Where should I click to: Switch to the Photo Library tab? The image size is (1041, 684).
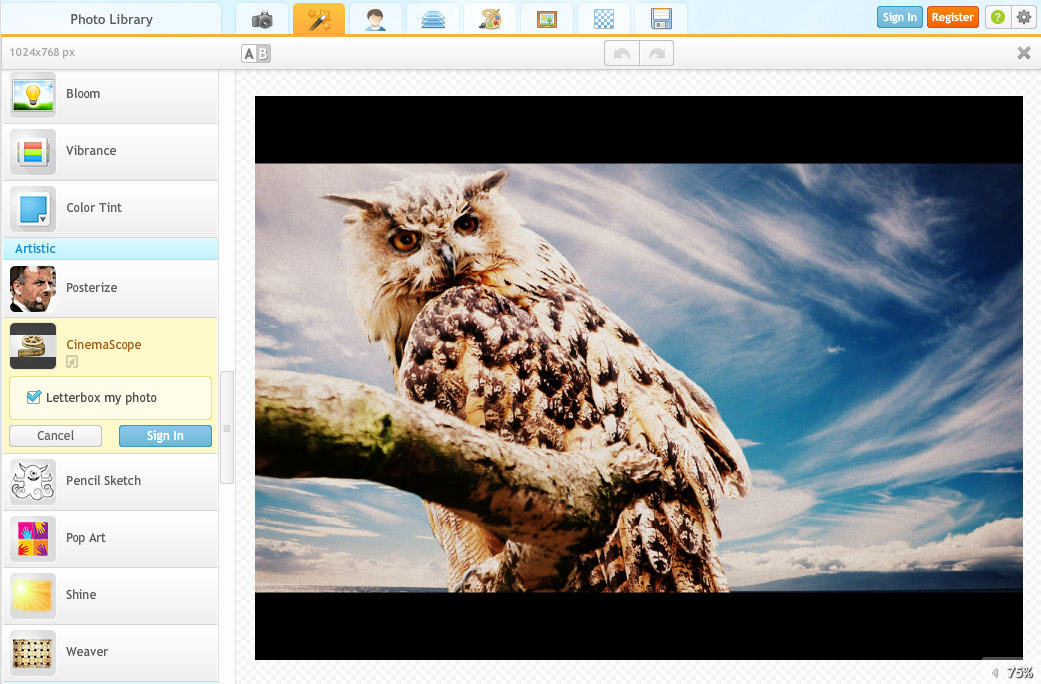point(111,19)
